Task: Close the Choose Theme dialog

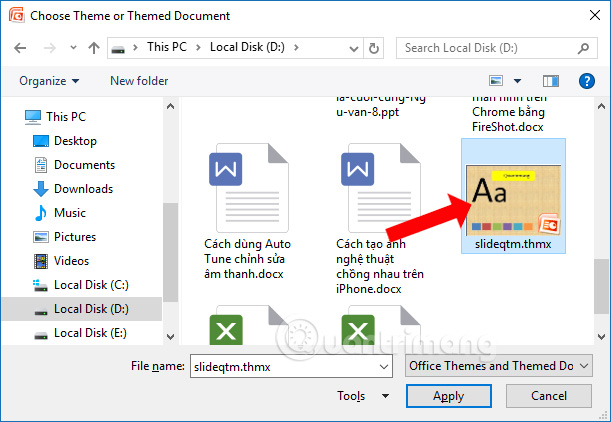Action: coord(595,15)
